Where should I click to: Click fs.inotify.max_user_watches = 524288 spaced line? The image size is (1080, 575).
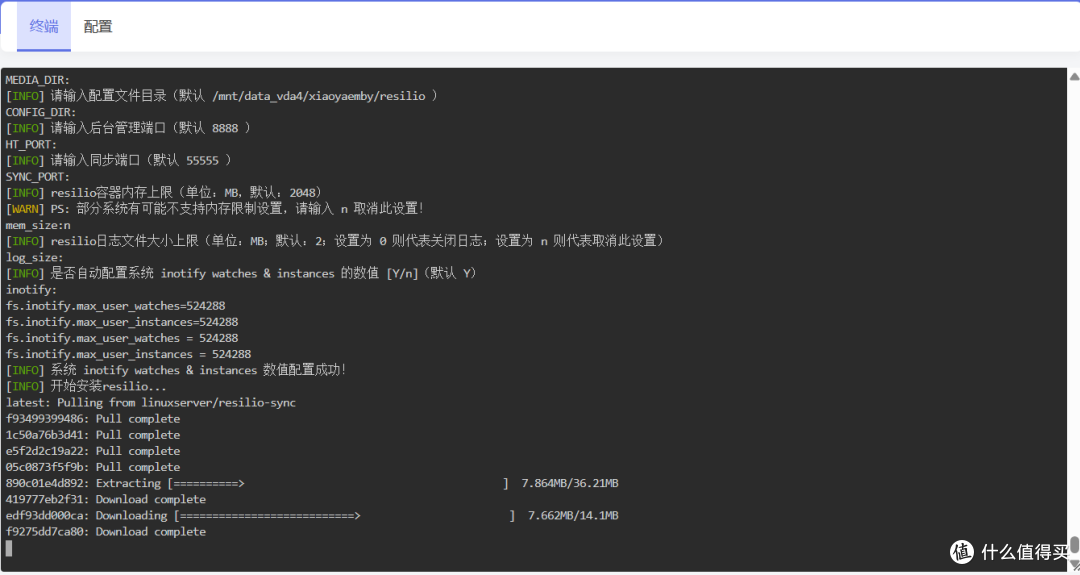(x=122, y=337)
